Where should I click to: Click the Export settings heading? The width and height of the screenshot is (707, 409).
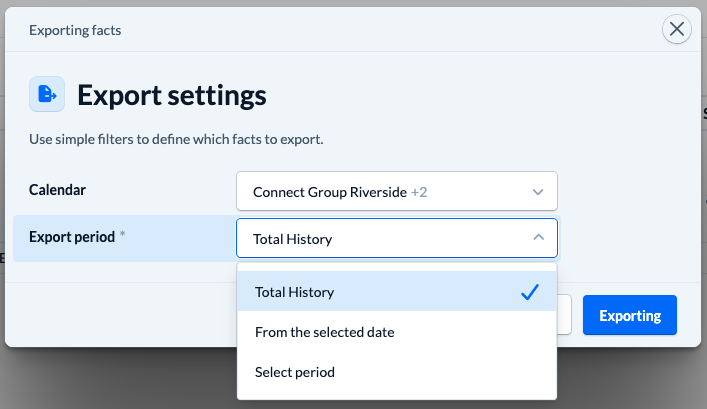(172, 95)
